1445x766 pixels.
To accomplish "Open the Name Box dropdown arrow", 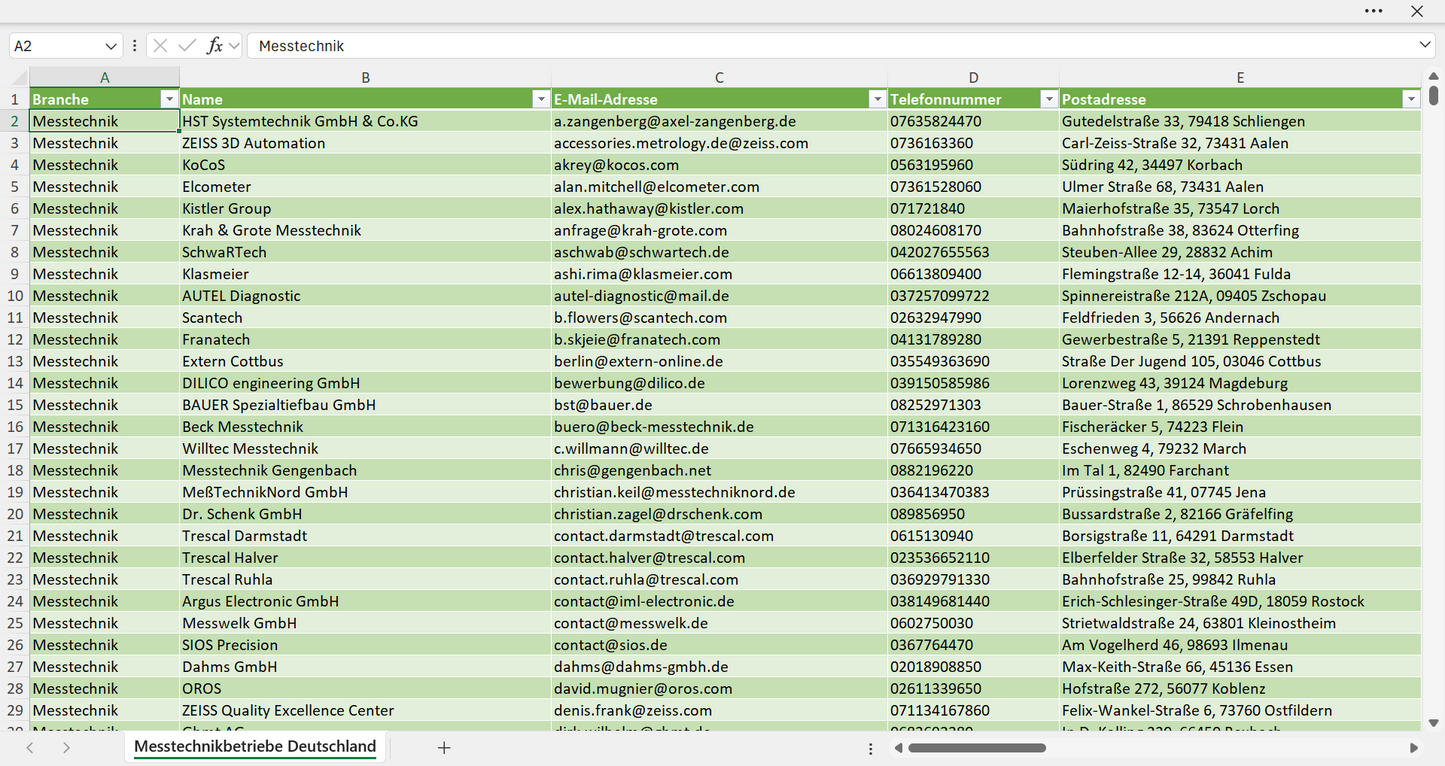I will (111, 46).
